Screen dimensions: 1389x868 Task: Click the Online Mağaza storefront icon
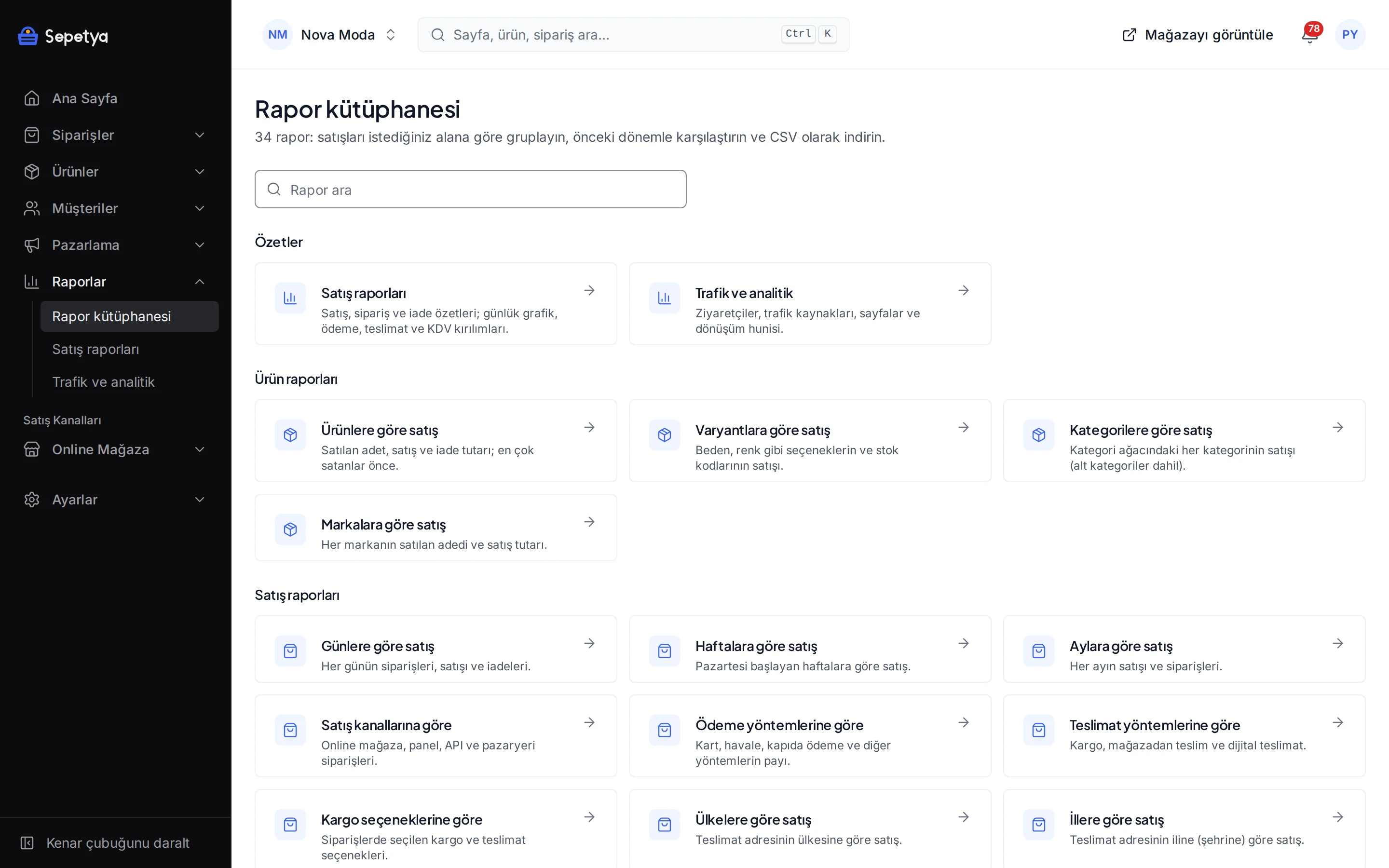tap(32, 449)
